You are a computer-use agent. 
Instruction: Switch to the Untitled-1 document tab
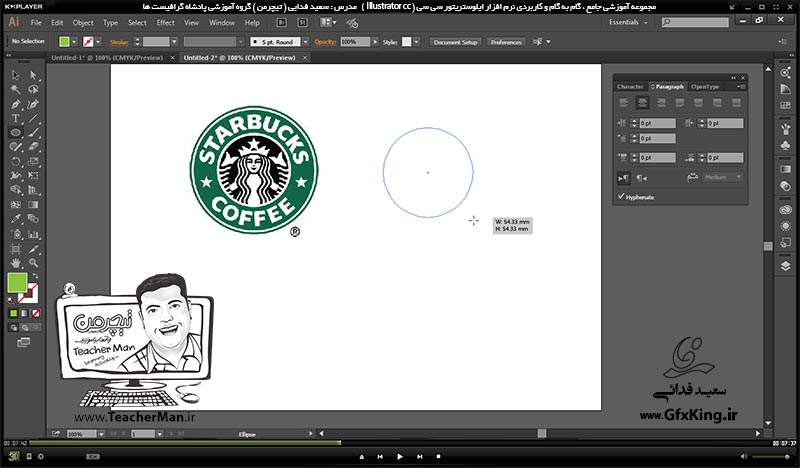[x=107, y=58]
